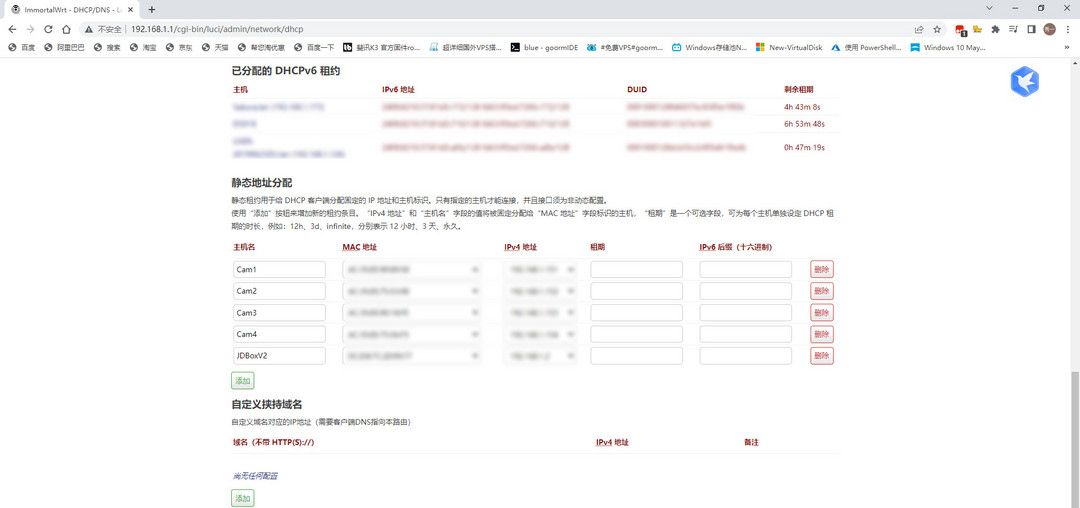Open the 百度 bookmark

21,47
